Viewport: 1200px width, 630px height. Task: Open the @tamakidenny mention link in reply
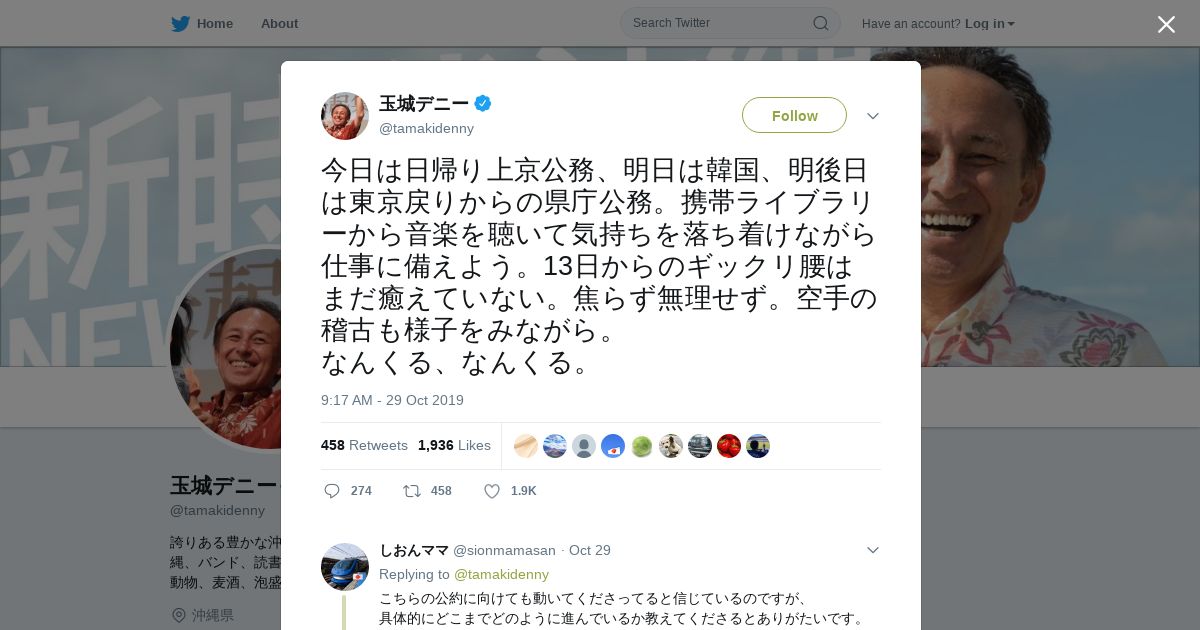pos(501,574)
